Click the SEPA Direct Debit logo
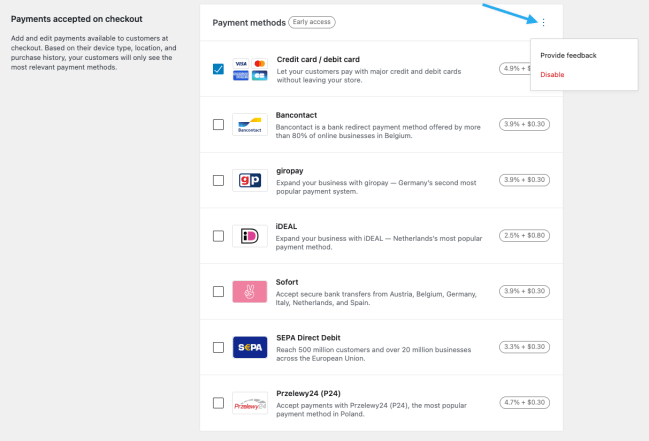Viewport: 649px width, 441px height. pos(250,347)
